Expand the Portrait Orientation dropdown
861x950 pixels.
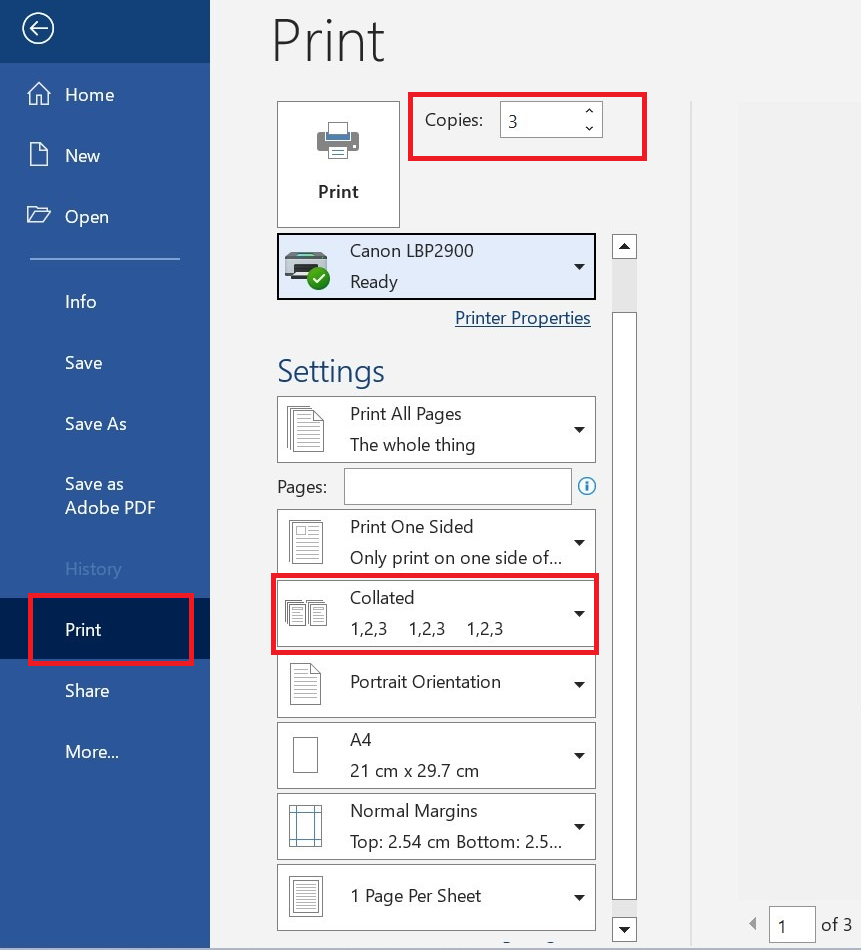579,685
